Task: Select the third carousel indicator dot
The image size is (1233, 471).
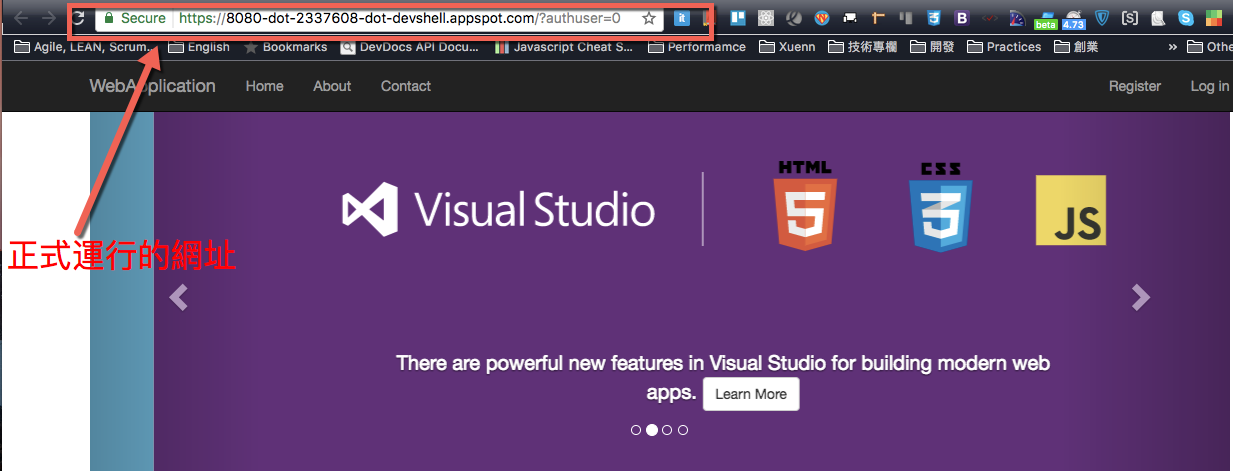Action: pyautogui.click(x=667, y=430)
